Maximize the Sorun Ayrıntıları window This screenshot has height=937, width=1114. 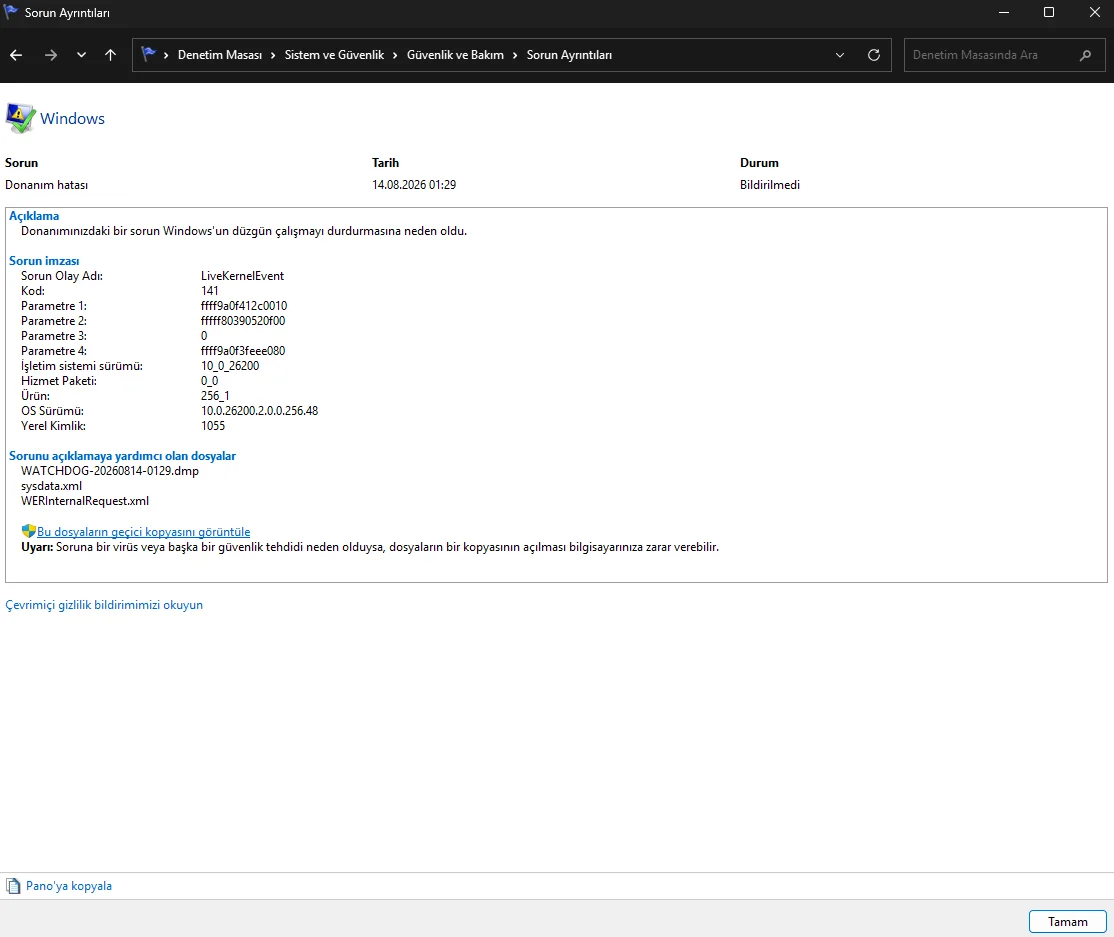[x=1049, y=13]
